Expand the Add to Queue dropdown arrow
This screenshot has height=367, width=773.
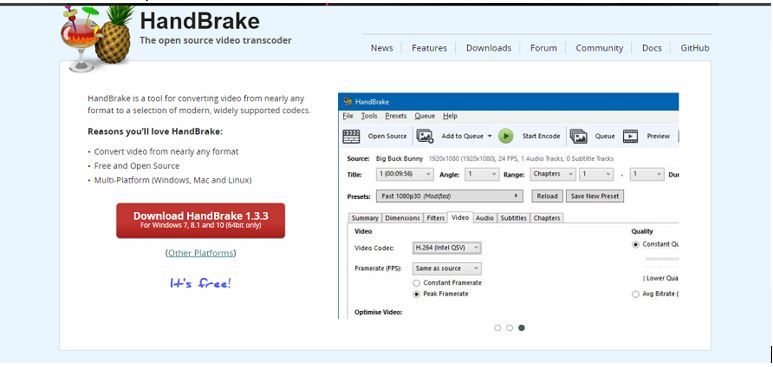(490, 136)
